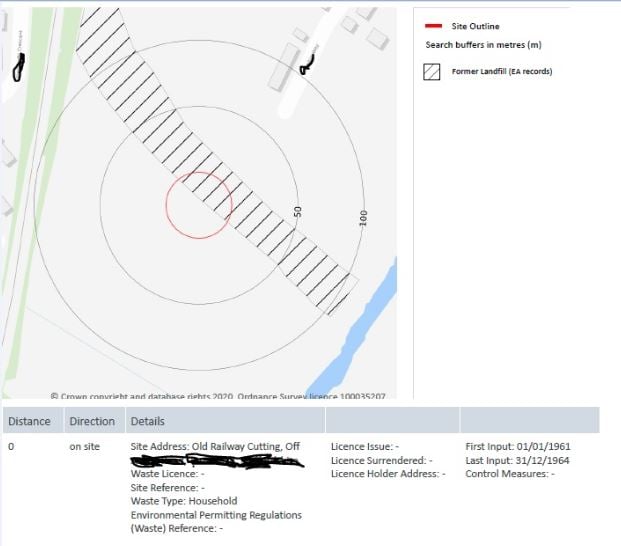Screen dimensions: 621x546
Task: Click the Details column header
Action: pos(148,421)
